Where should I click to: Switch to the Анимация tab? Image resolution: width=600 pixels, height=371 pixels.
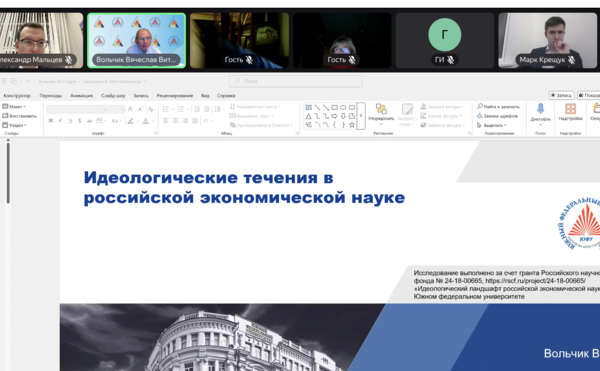pyautogui.click(x=82, y=96)
